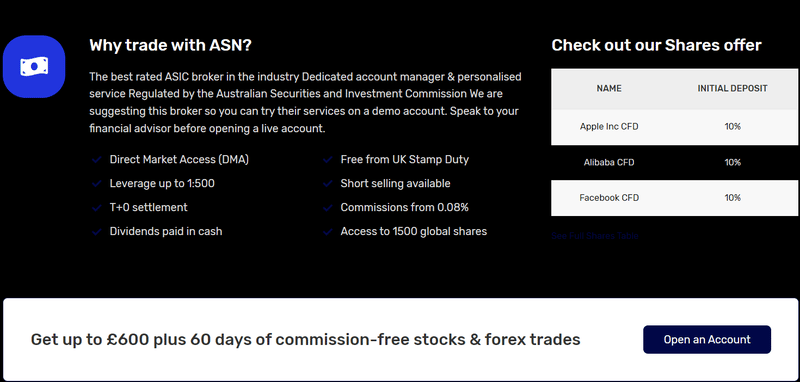Open the See Full Shares Table link
The image size is (800, 382).
pos(595,236)
